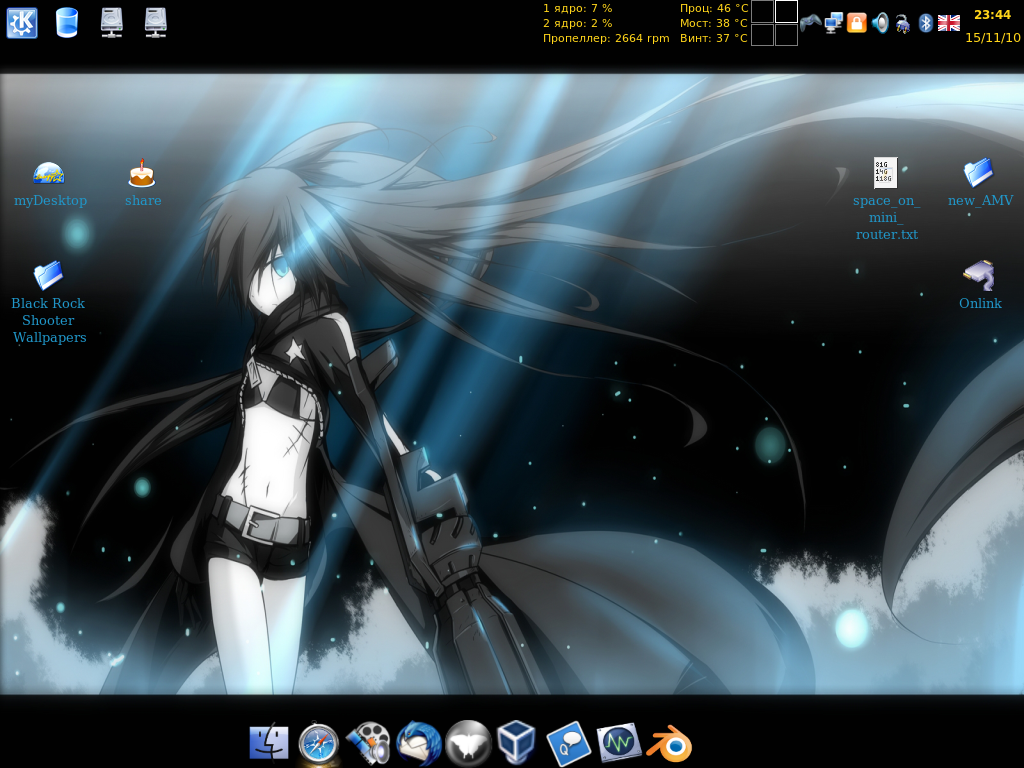Launch the compass web browser from dock
Viewport: 1024px width, 768px height.
coord(318,743)
